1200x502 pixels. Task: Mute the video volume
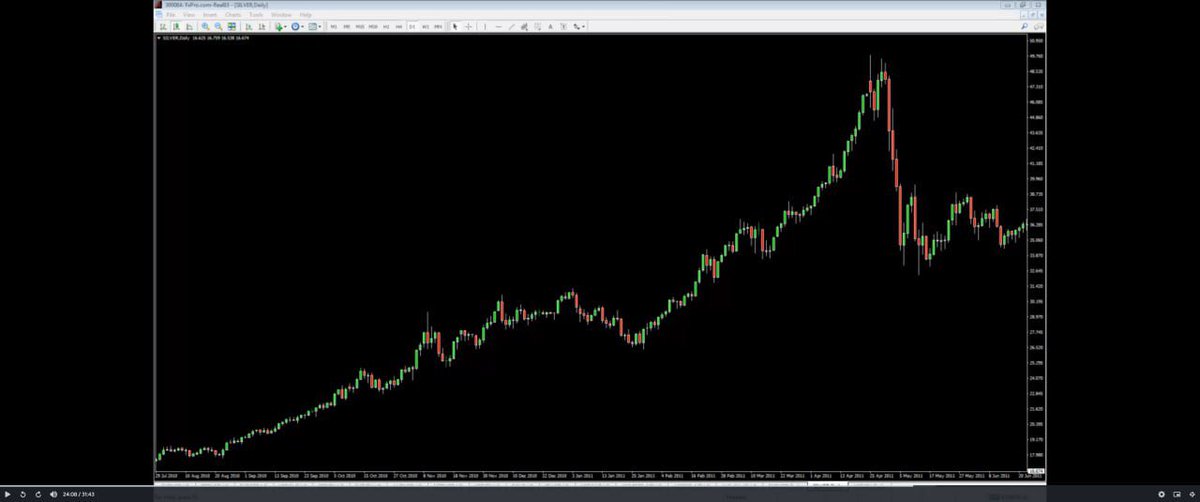click(x=53, y=494)
